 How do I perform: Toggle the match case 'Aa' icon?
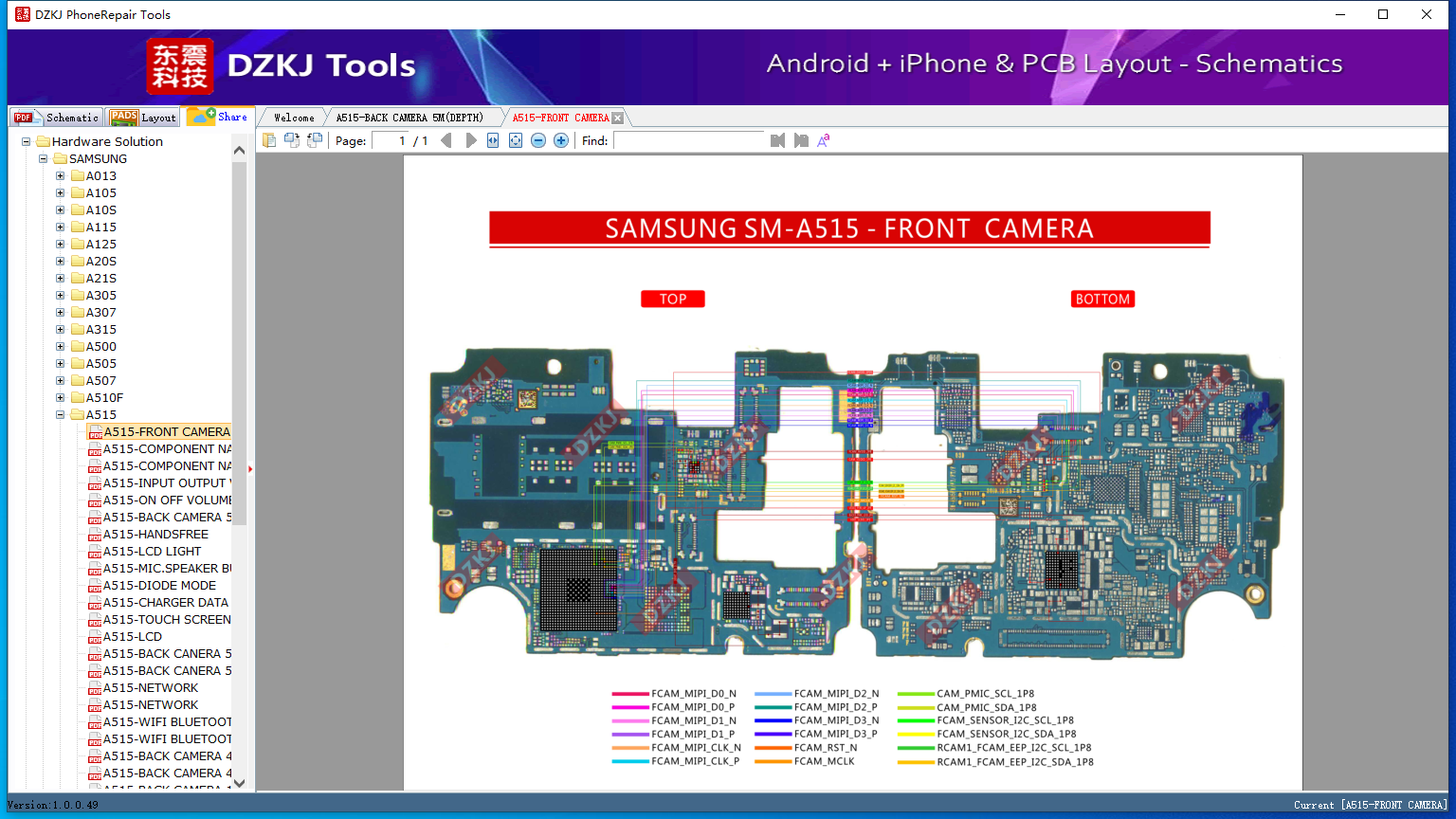click(x=824, y=140)
